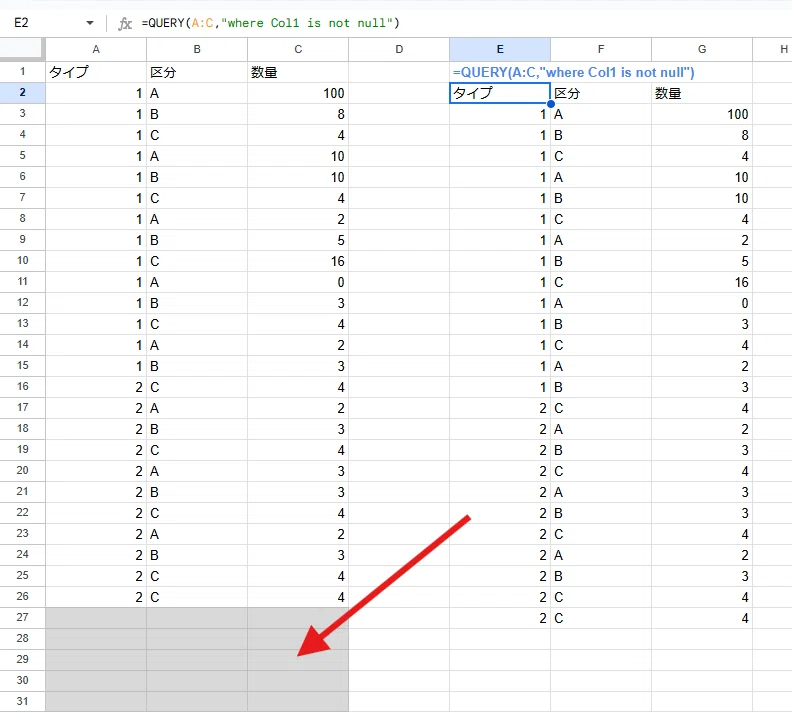
Task: Click the select-all corner box
Action: pyautogui.click(x=23, y=49)
